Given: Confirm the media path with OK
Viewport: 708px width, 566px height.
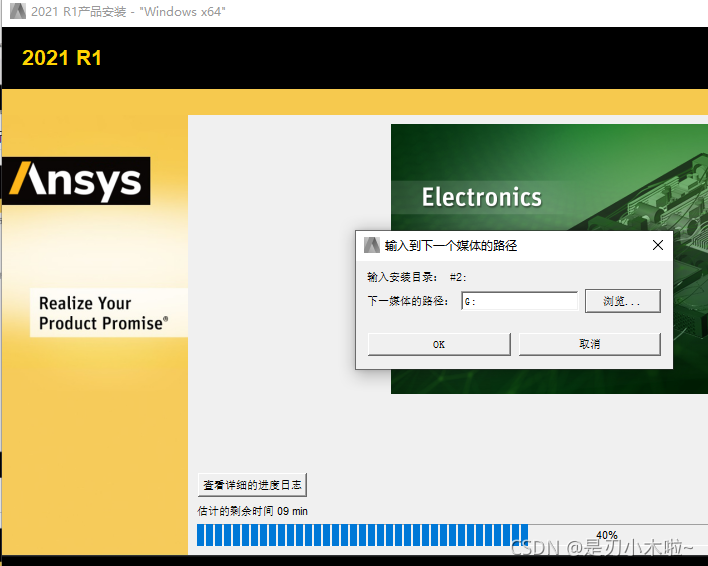Looking at the screenshot, I should point(439,344).
